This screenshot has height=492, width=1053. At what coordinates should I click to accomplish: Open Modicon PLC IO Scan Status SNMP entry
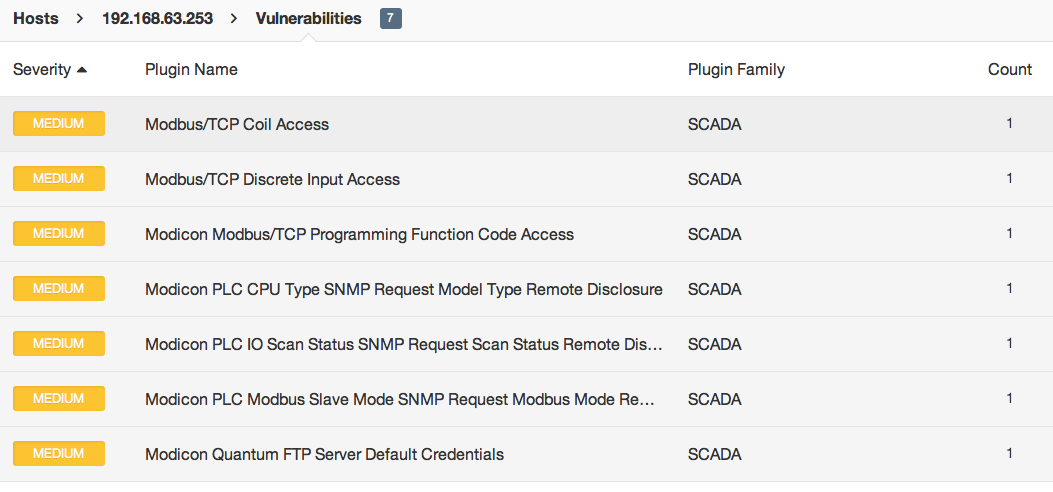tap(404, 344)
